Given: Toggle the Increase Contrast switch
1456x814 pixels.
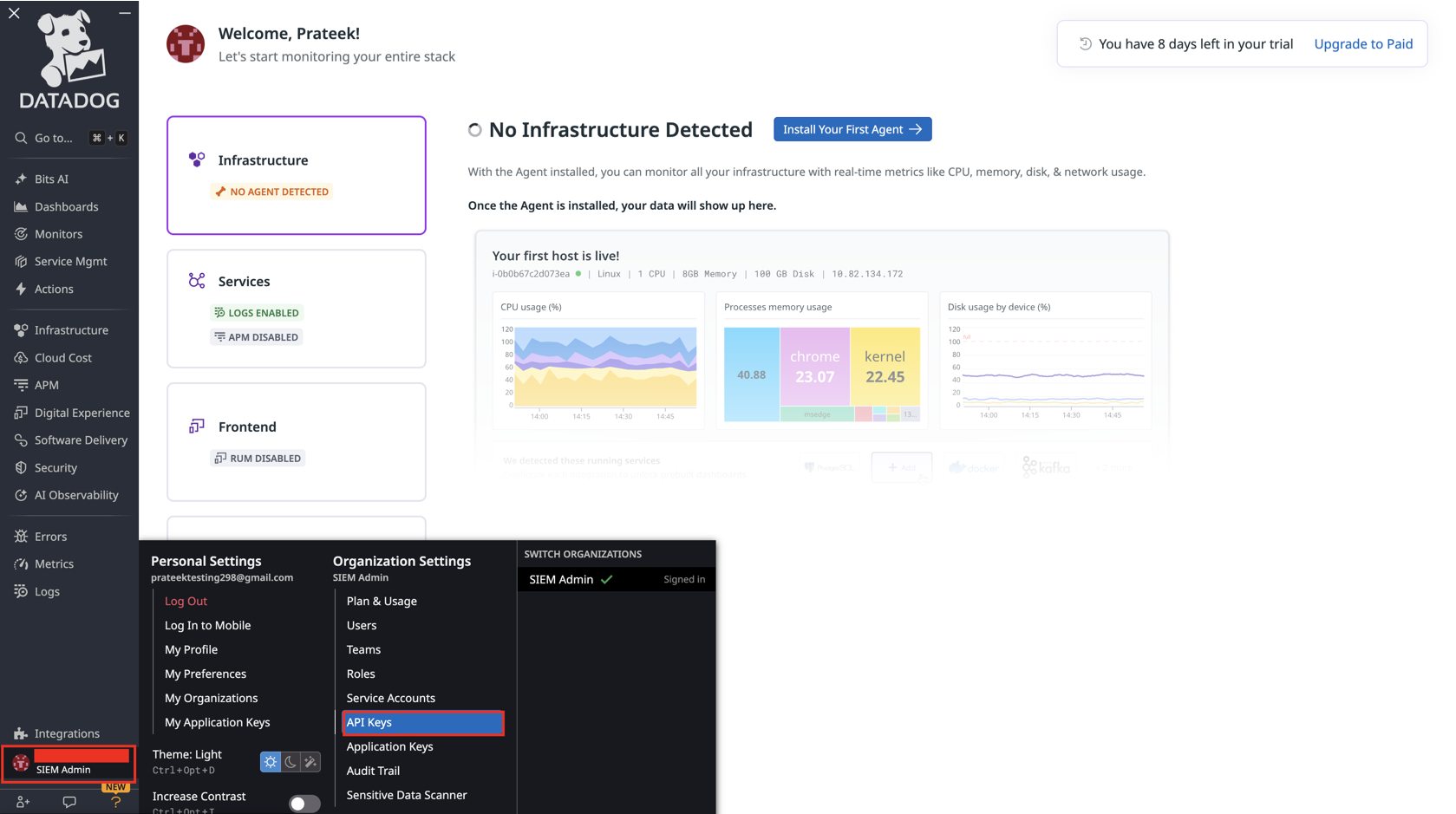Looking at the screenshot, I should [x=304, y=804].
